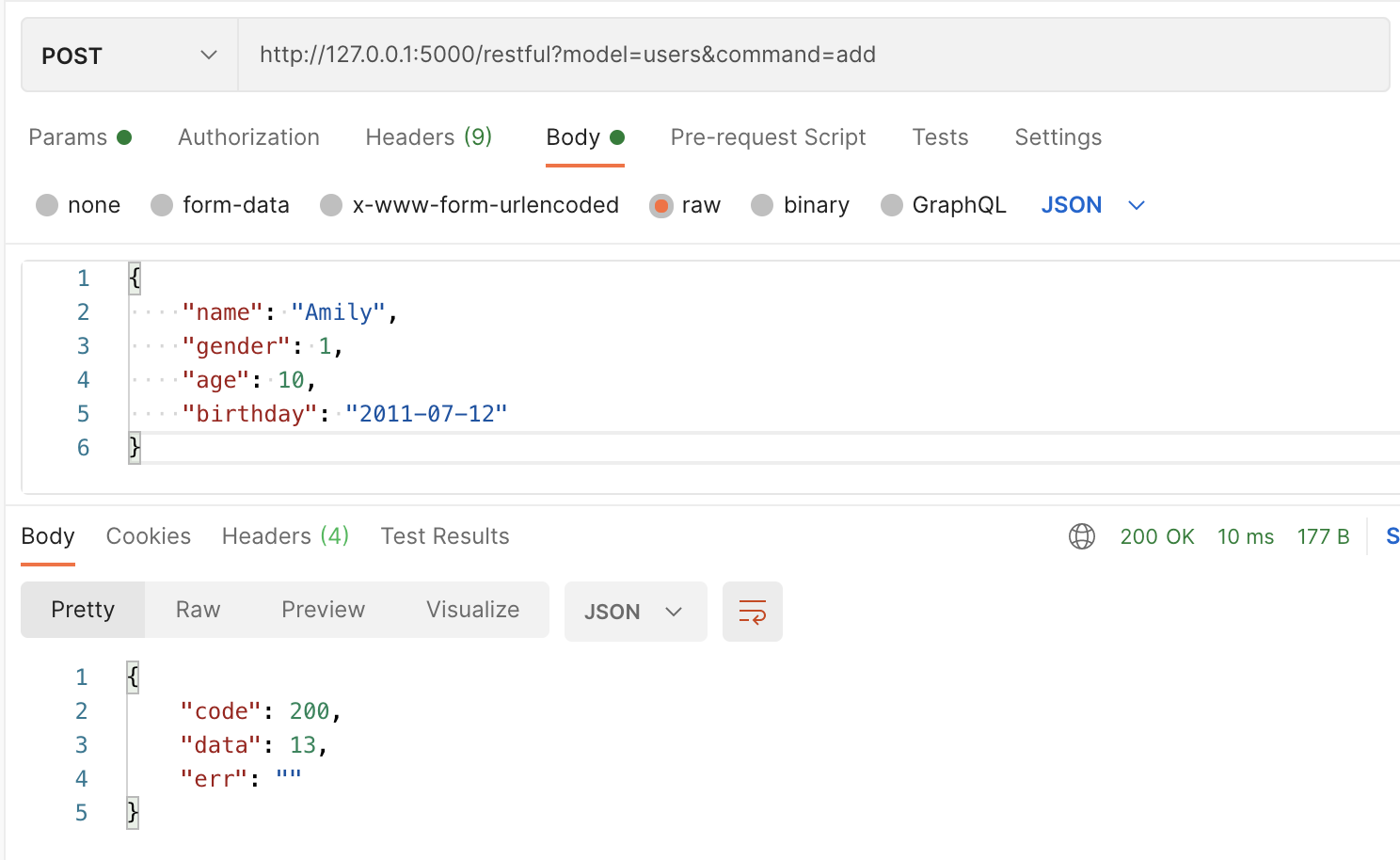The height and width of the screenshot is (860, 1400).
Task: Open the request Headers (9) tab
Action: pyautogui.click(x=428, y=137)
